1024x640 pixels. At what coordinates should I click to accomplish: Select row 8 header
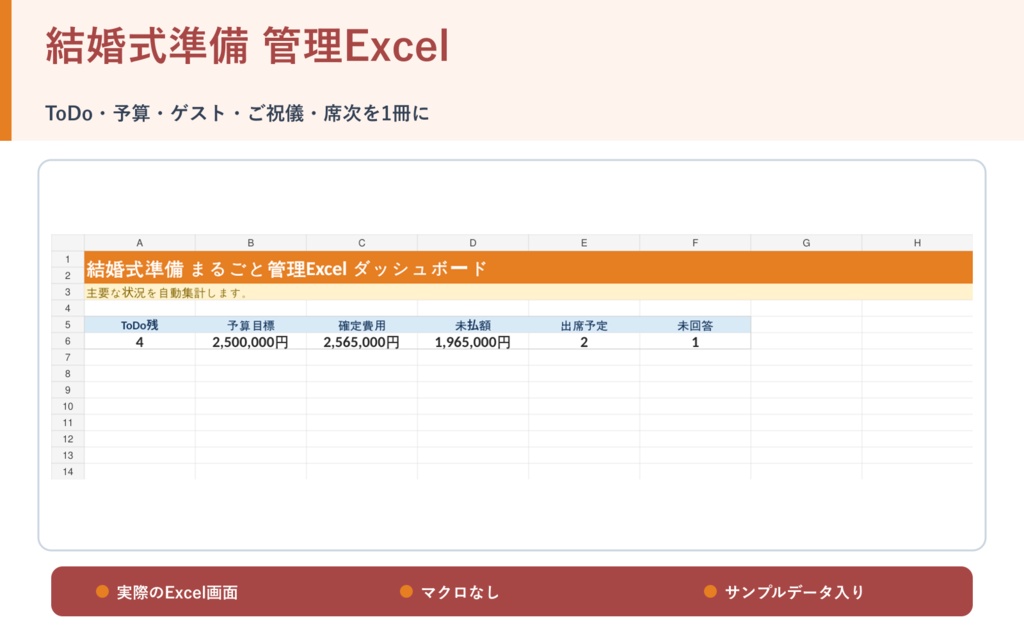(68, 374)
